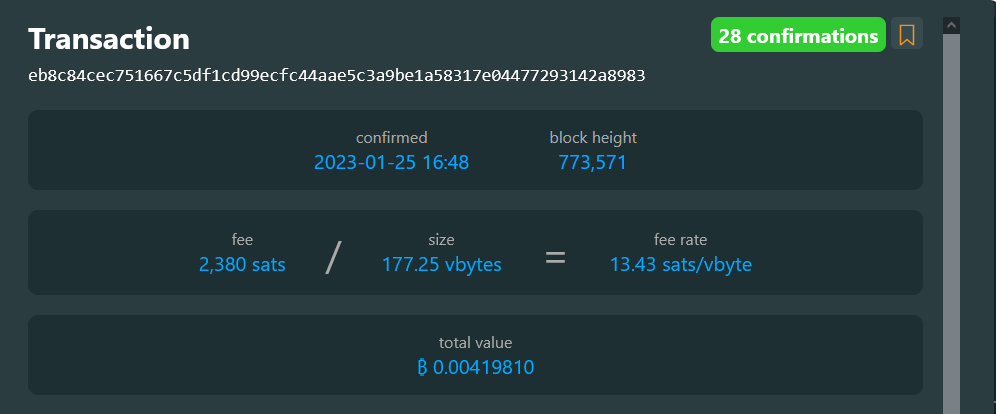Click the "fee" label above 2,380 sats

242,240
